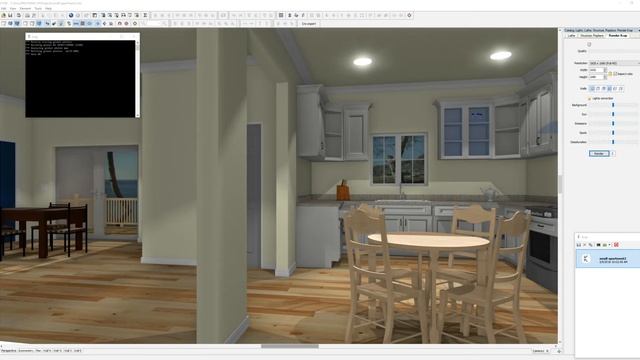
Task: Select the last Mode icon in render panel
Action: pos(621,89)
